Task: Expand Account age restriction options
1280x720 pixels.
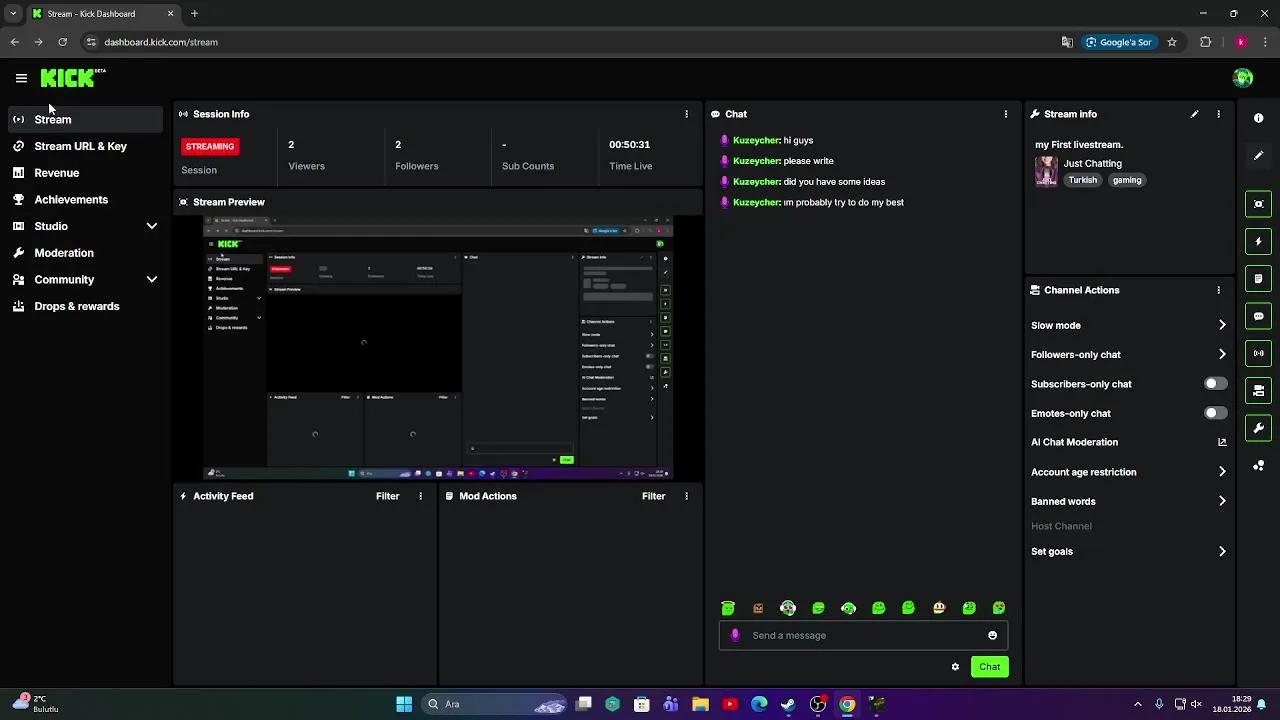Action: (x=1222, y=472)
